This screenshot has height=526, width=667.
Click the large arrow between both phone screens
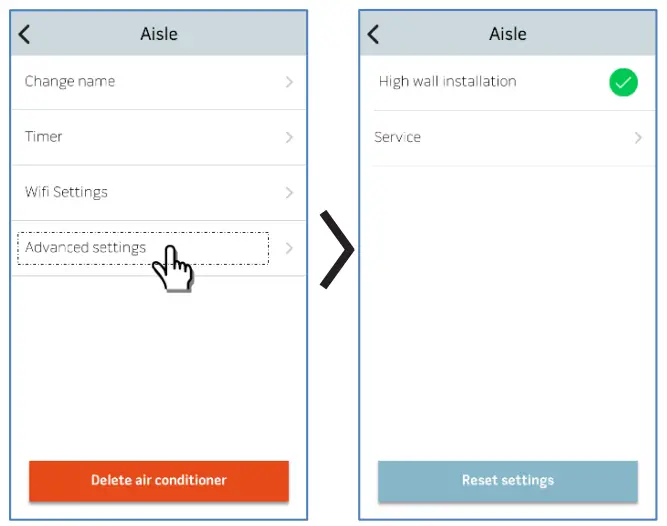tap(336, 250)
